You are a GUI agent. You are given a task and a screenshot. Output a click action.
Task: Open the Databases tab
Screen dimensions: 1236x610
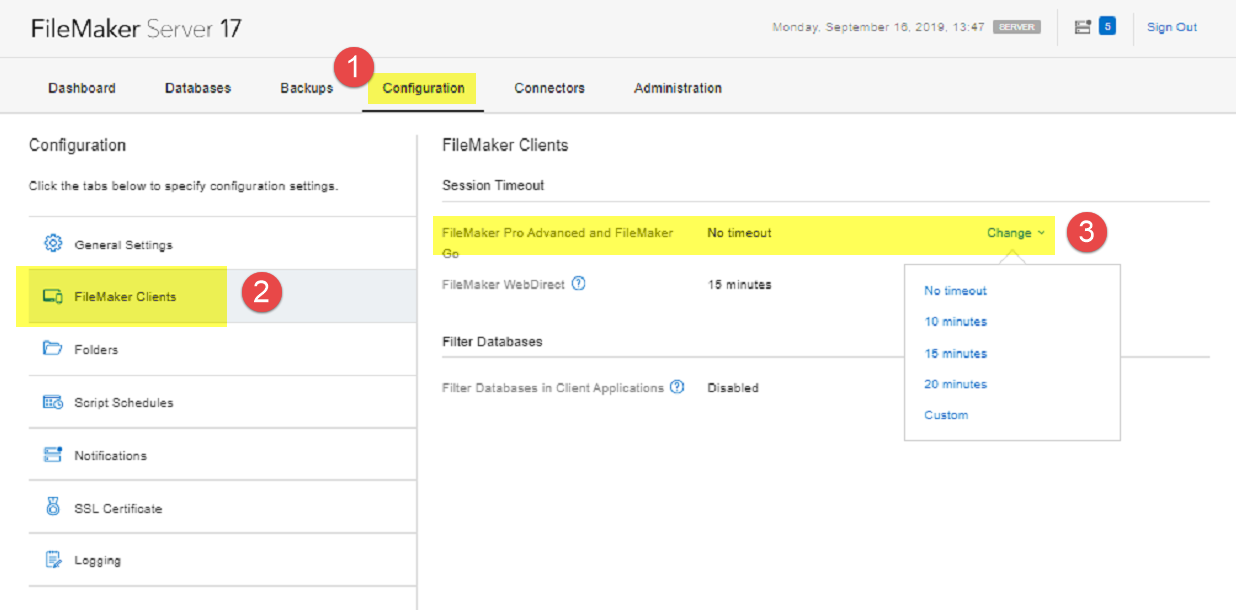[198, 88]
